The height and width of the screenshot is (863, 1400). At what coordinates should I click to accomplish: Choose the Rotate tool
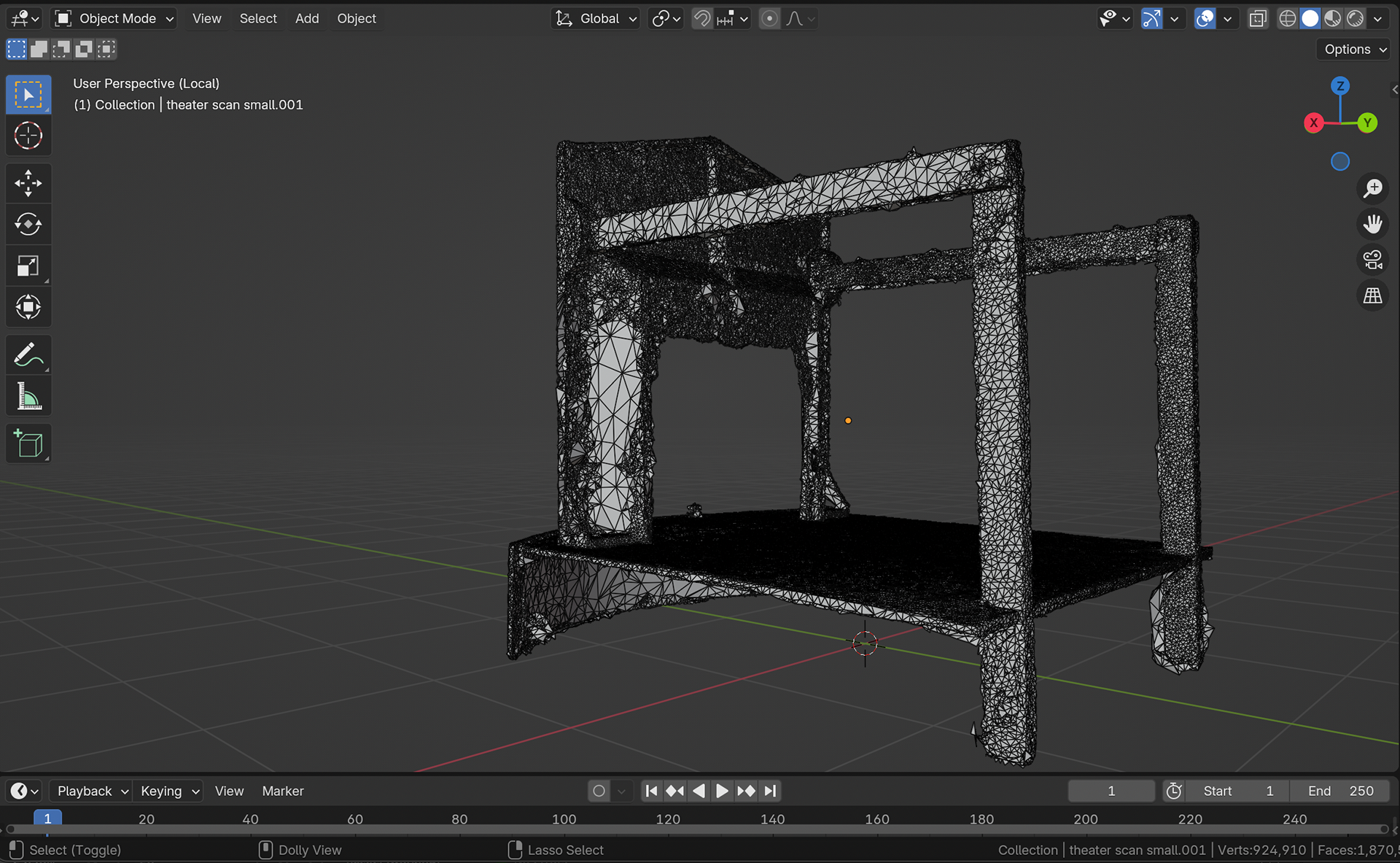pos(28,224)
